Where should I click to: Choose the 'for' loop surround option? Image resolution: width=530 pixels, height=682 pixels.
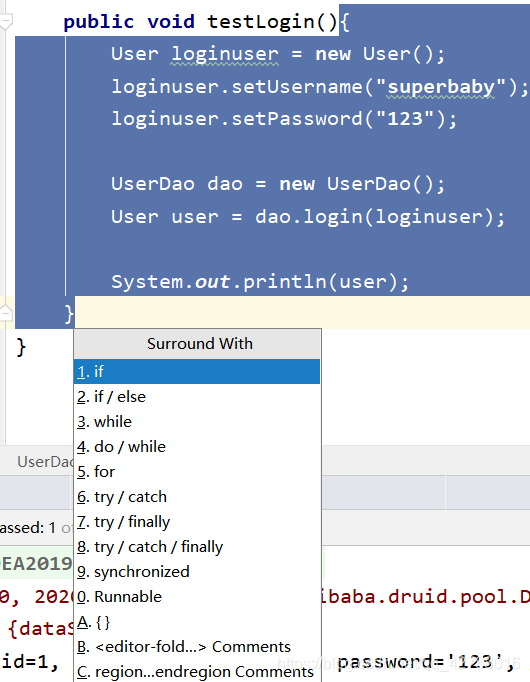(x=197, y=471)
